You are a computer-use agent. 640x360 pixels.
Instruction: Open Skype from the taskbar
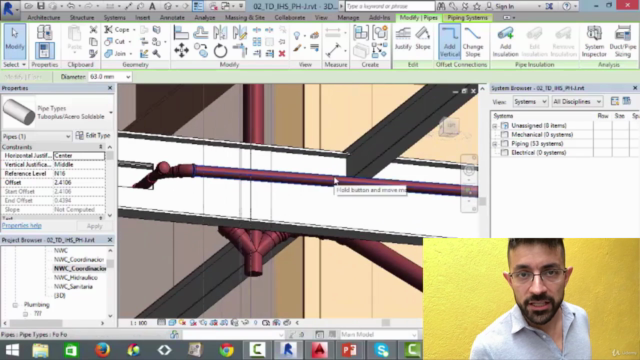pos(381,350)
